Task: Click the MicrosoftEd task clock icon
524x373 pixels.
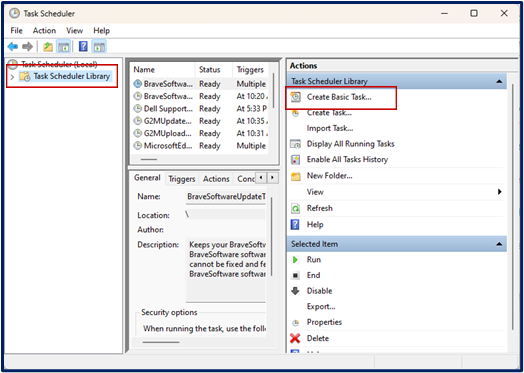Action: click(x=138, y=146)
